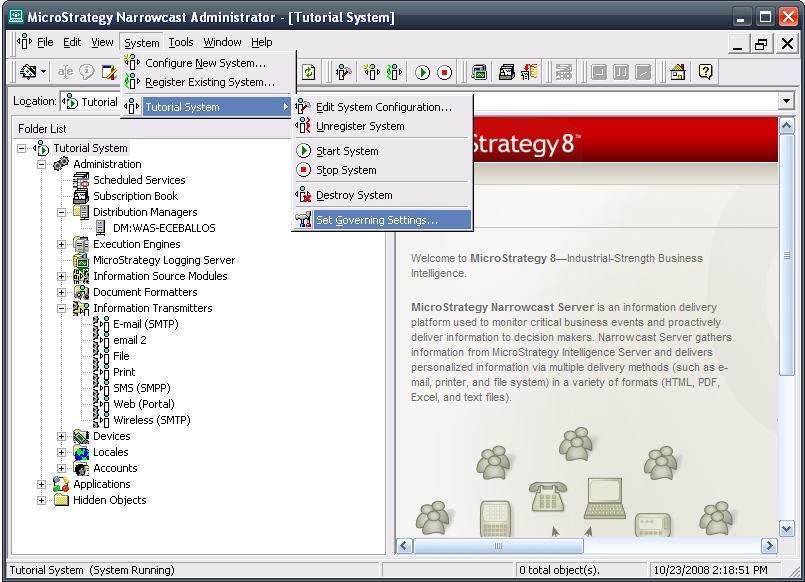Click the refresh icon in the toolbar
This screenshot has height=582, width=805.
click(x=309, y=72)
